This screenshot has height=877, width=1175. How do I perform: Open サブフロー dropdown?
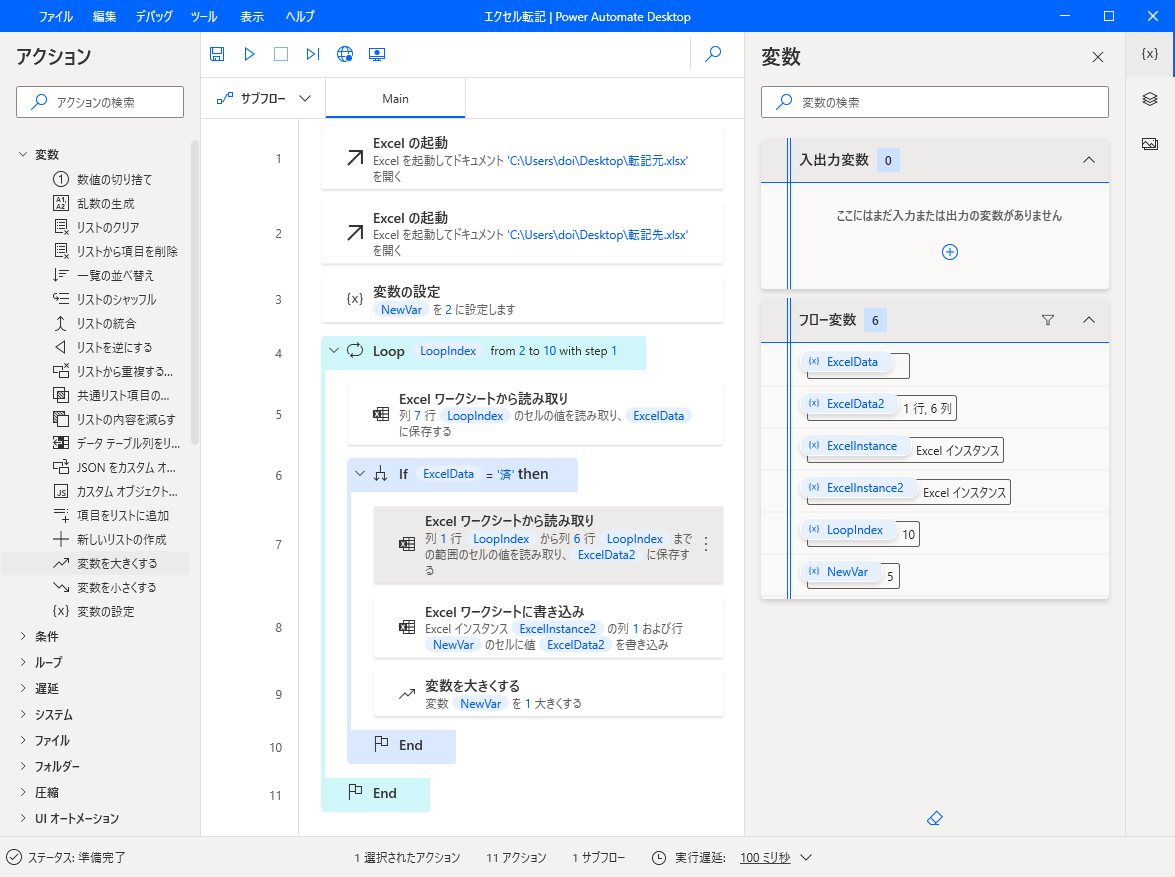[263, 98]
